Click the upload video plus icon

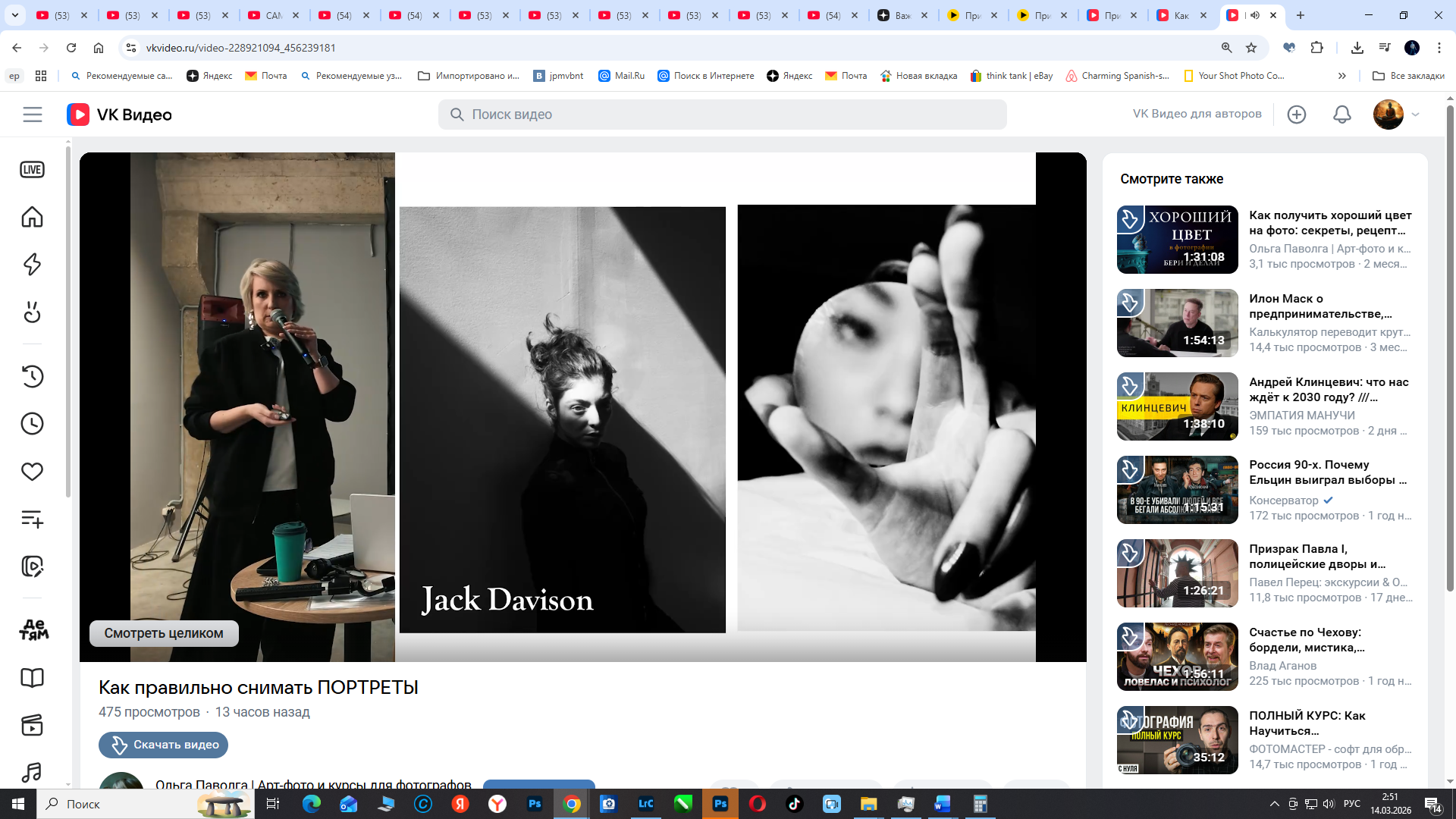coord(1296,115)
